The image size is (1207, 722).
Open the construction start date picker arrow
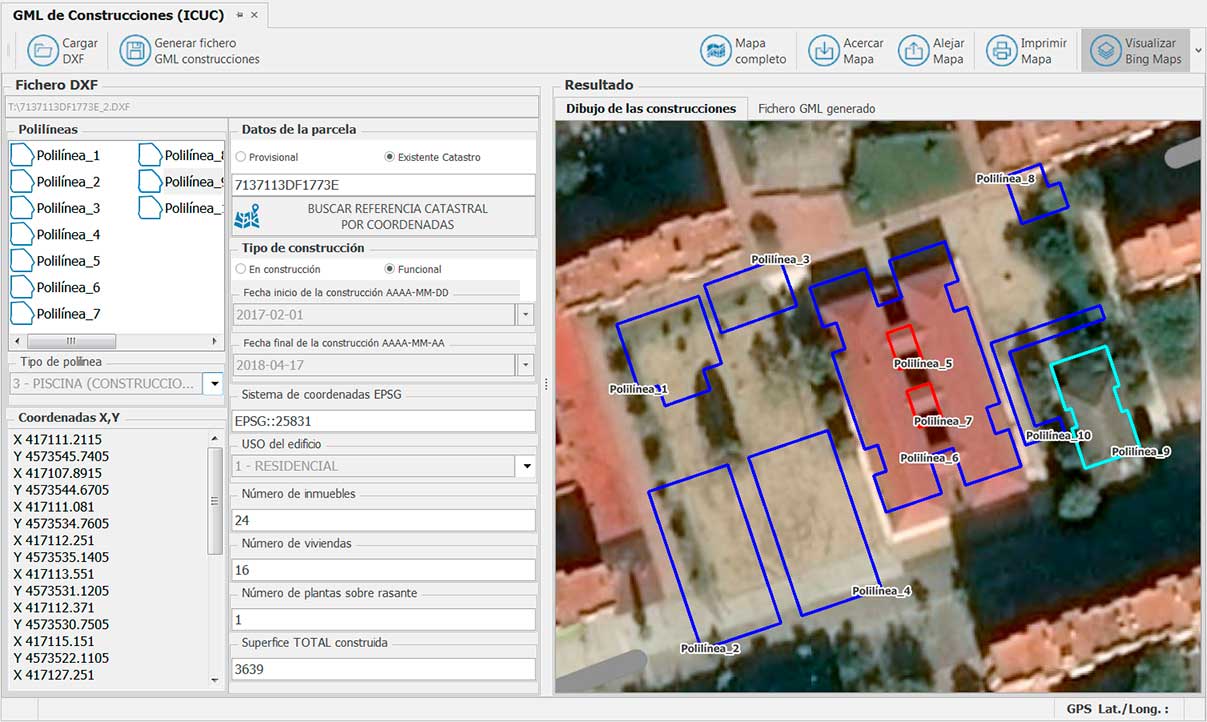526,314
